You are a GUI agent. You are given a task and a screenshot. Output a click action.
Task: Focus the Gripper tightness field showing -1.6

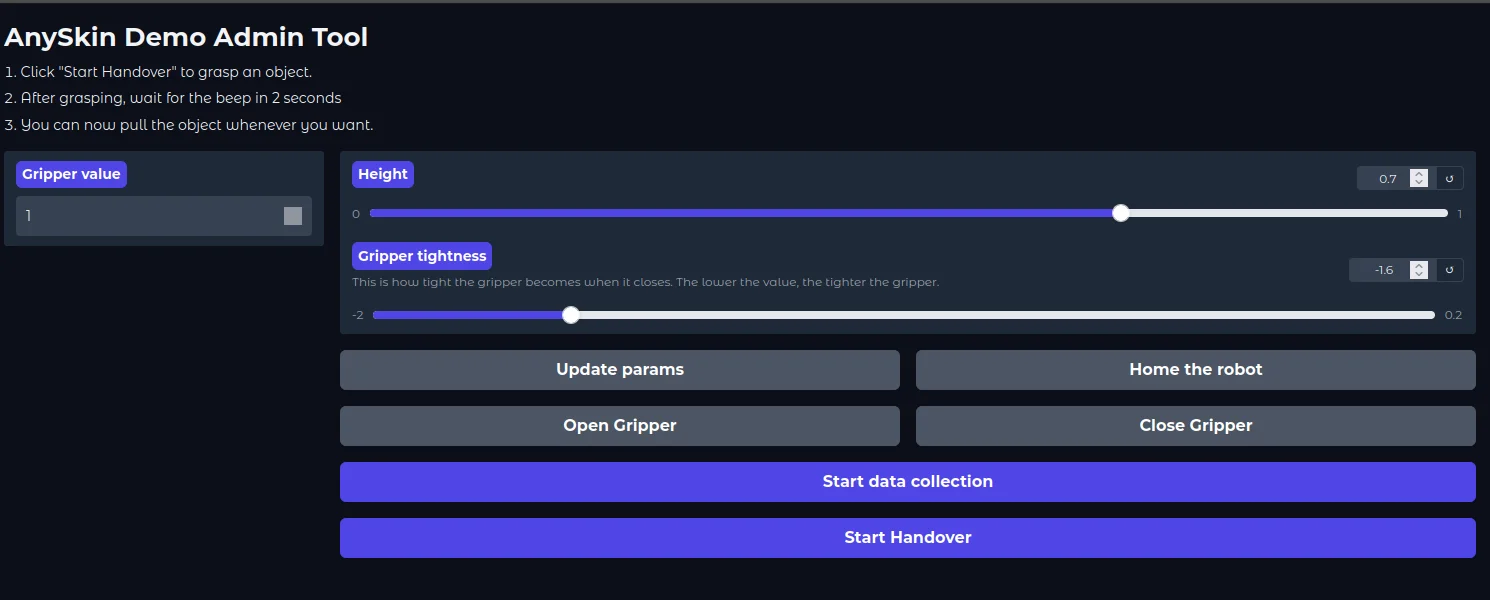(x=1380, y=270)
